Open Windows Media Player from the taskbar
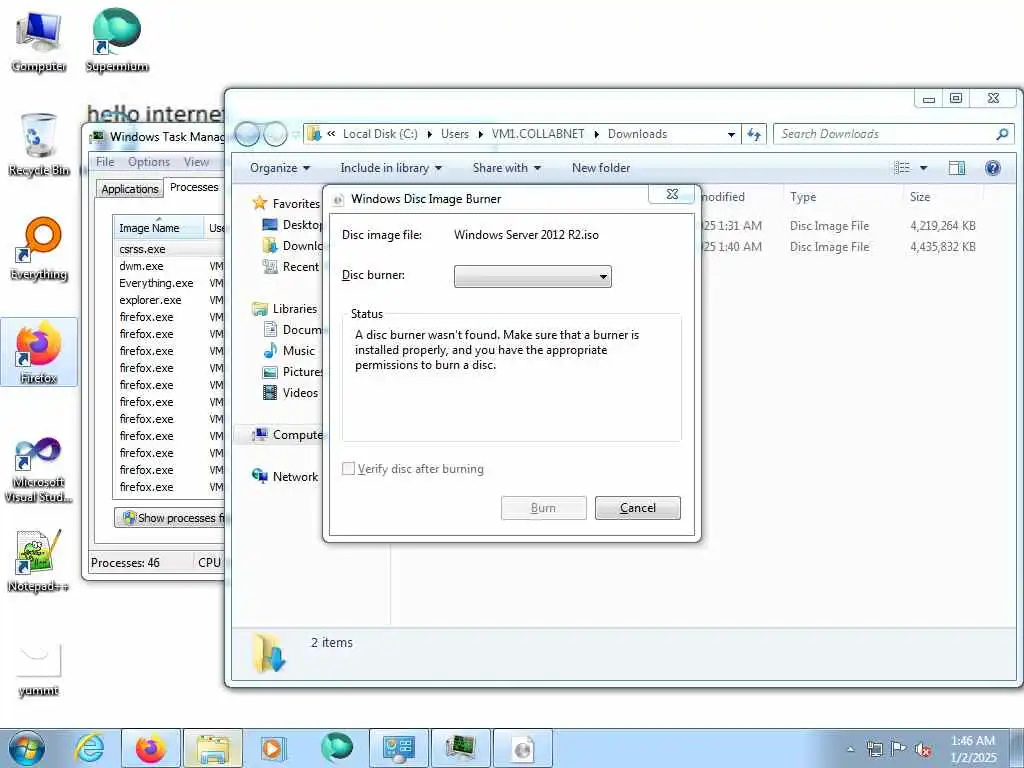 click(x=275, y=748)
